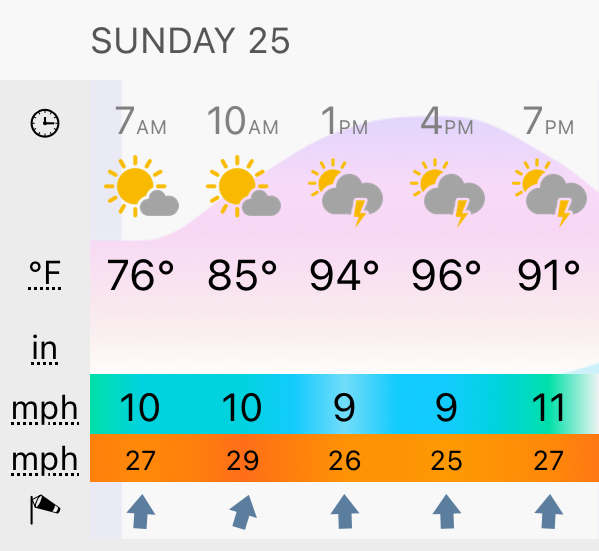
Task: Click the 7 AM wind direction arrow
Action: click(x=141, y=512)
